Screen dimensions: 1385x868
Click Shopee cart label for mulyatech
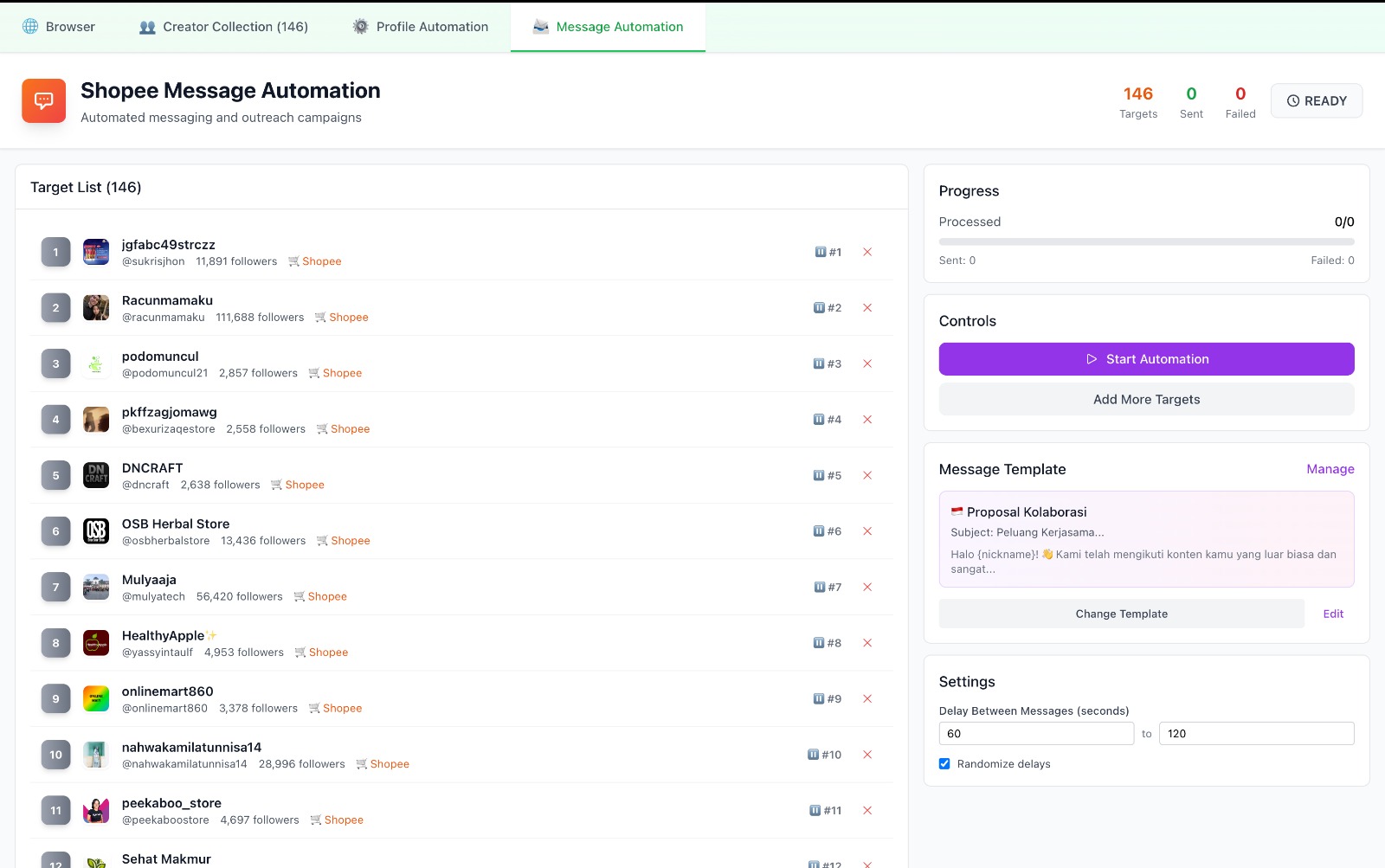(320, 596)
